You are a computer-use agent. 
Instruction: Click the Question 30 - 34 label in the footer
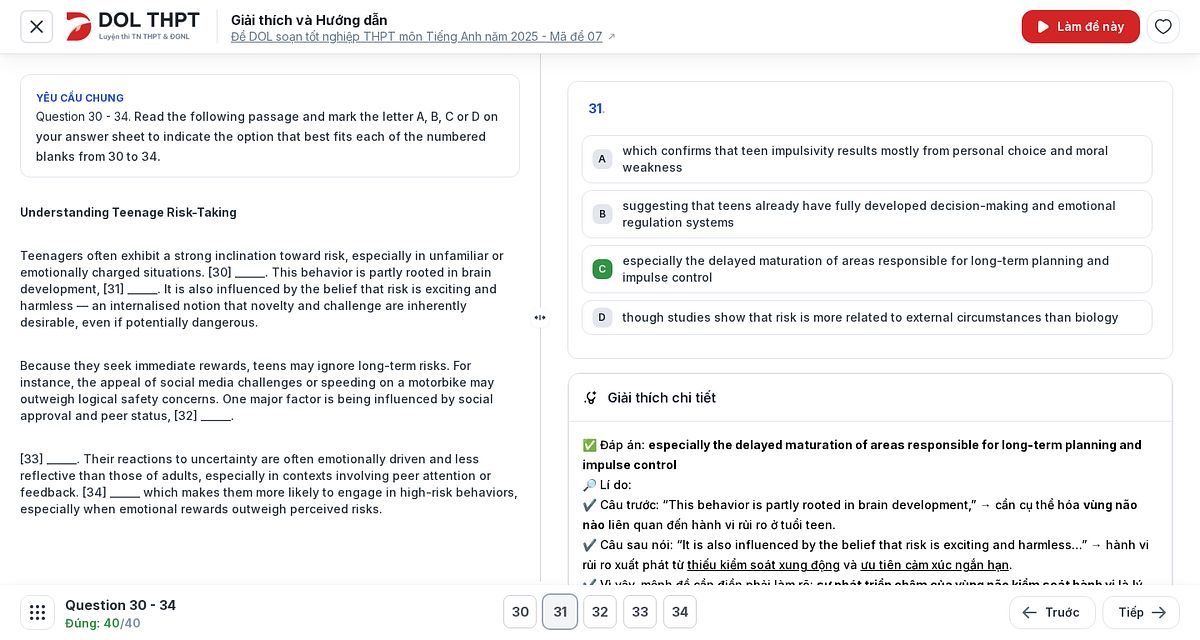pyautogui.click(x=120, y=605)
